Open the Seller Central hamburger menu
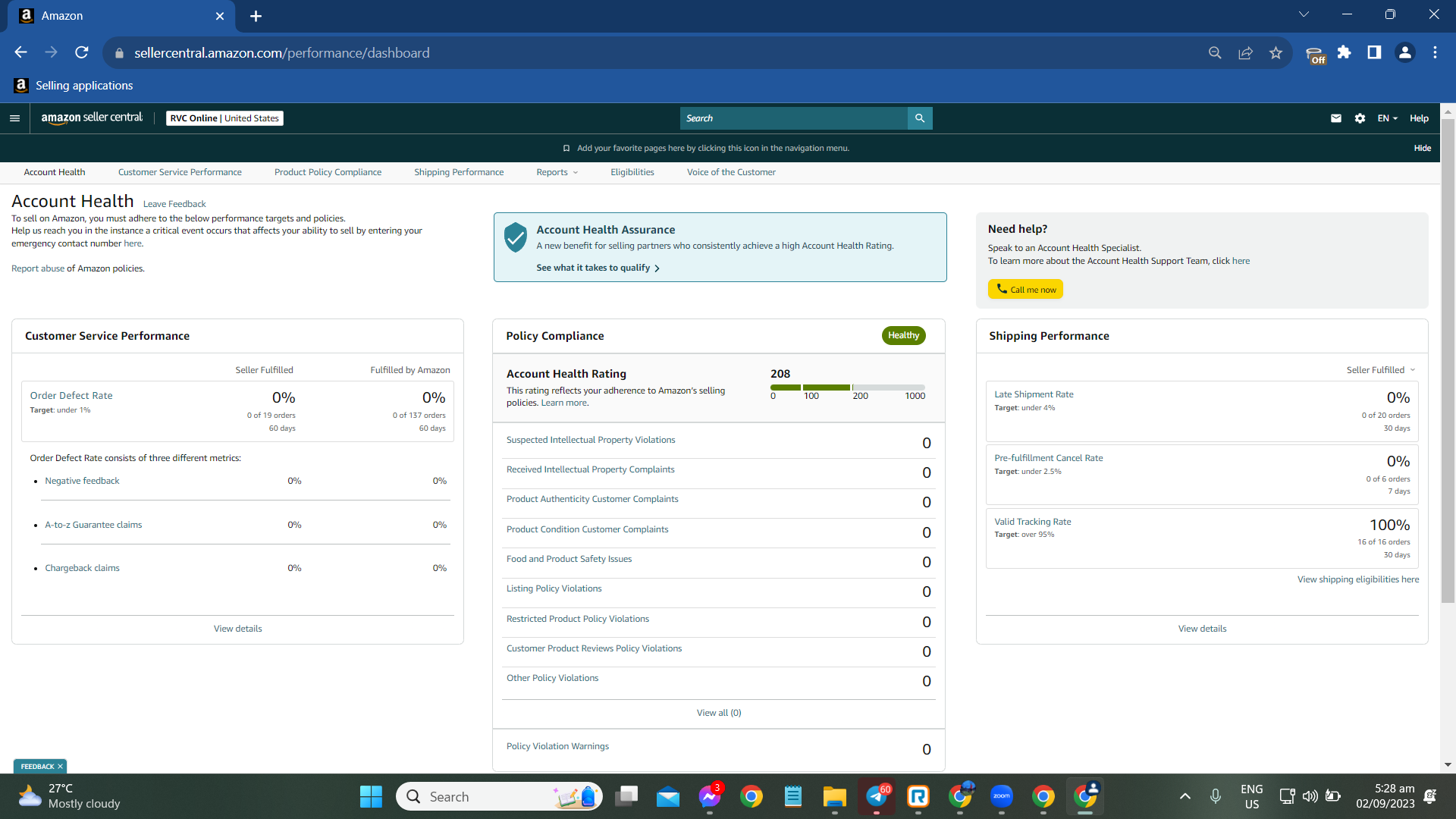Viewport: 1456px width, 819px height. point(14,118)
